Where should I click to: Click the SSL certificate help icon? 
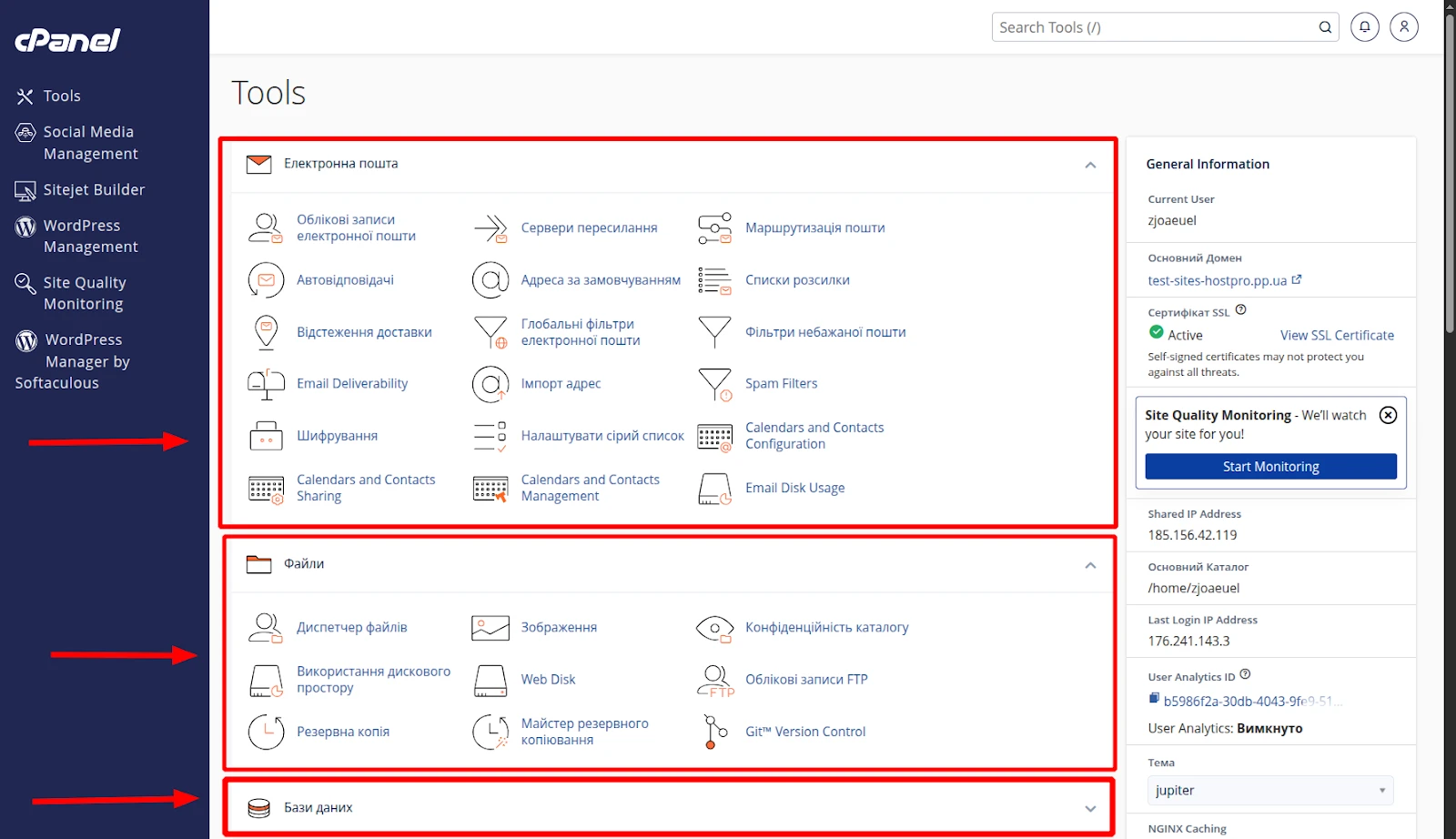pyautogui.click(x=1240, y=310)
